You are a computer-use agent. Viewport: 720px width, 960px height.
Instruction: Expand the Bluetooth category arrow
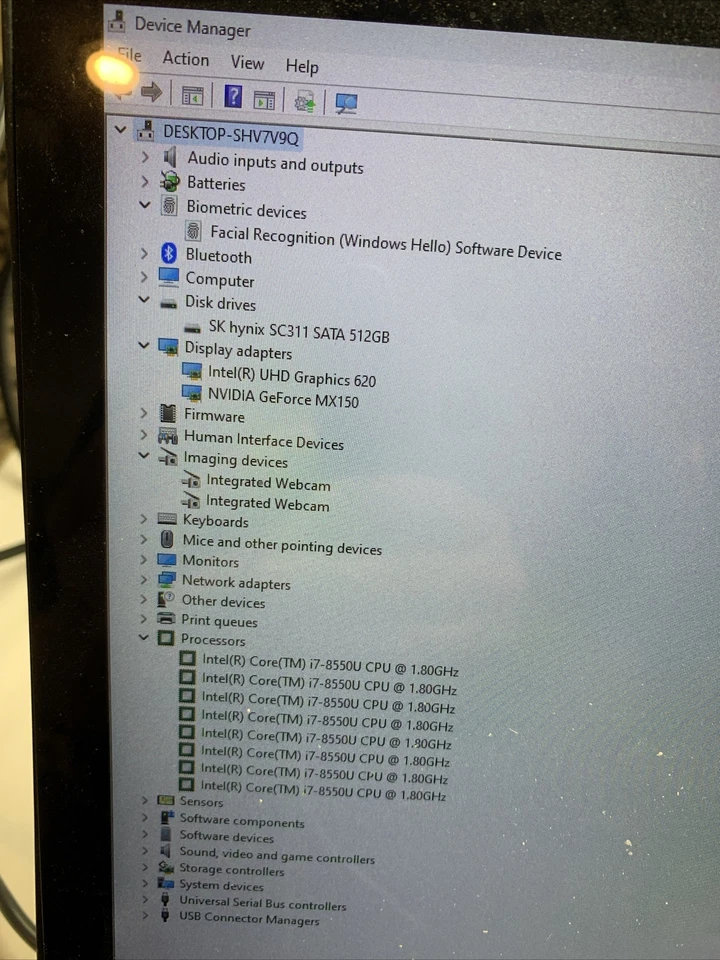click(144, 253)
